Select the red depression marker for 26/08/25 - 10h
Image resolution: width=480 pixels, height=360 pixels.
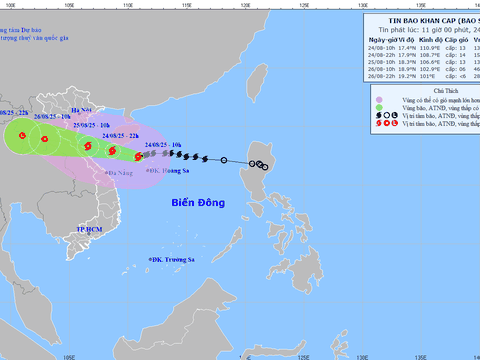pyautogui.click(x=44, y=139)
